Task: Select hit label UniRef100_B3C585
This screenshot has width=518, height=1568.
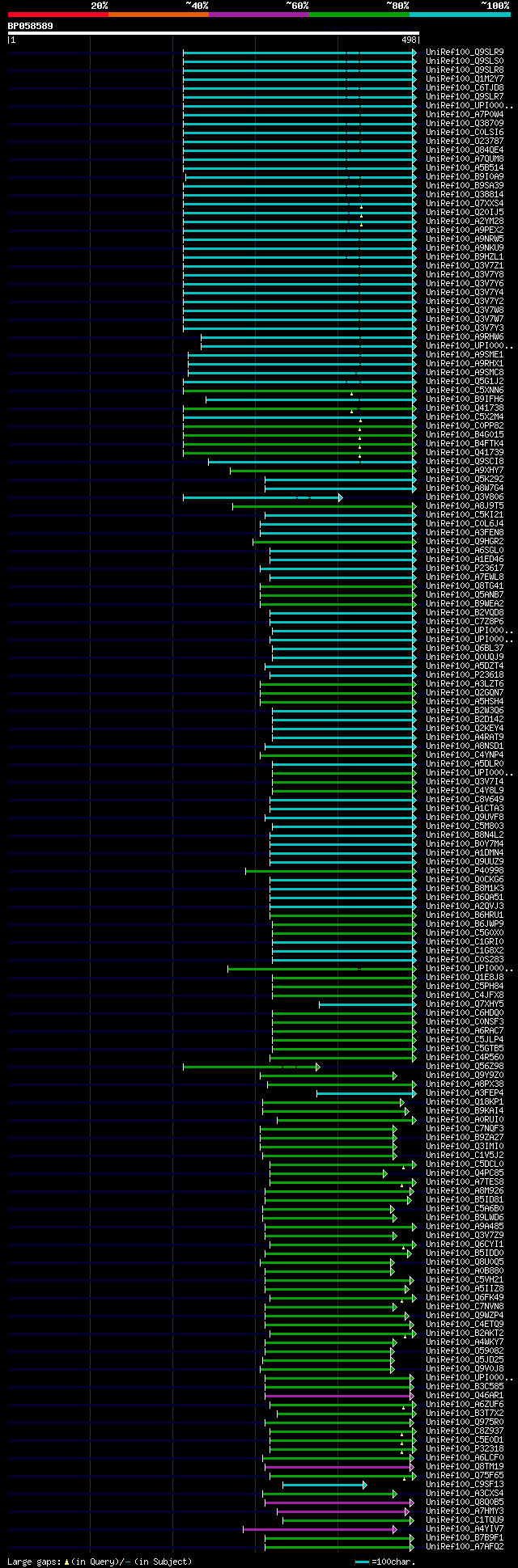Action: [x=465, y=1386]
